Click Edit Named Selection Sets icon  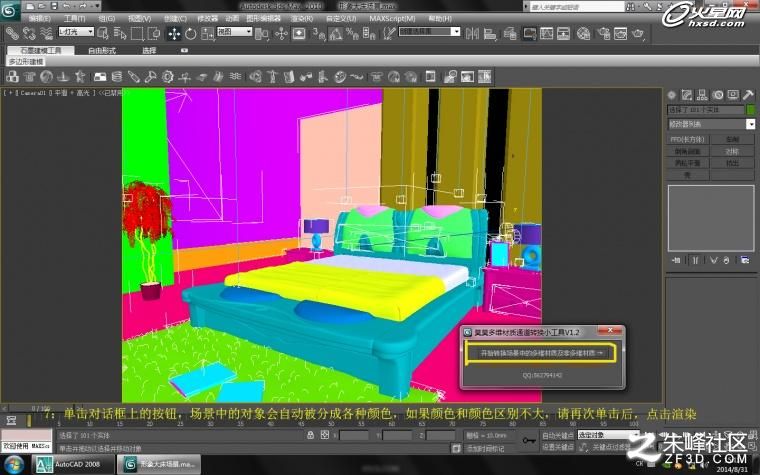pos(389,33)
